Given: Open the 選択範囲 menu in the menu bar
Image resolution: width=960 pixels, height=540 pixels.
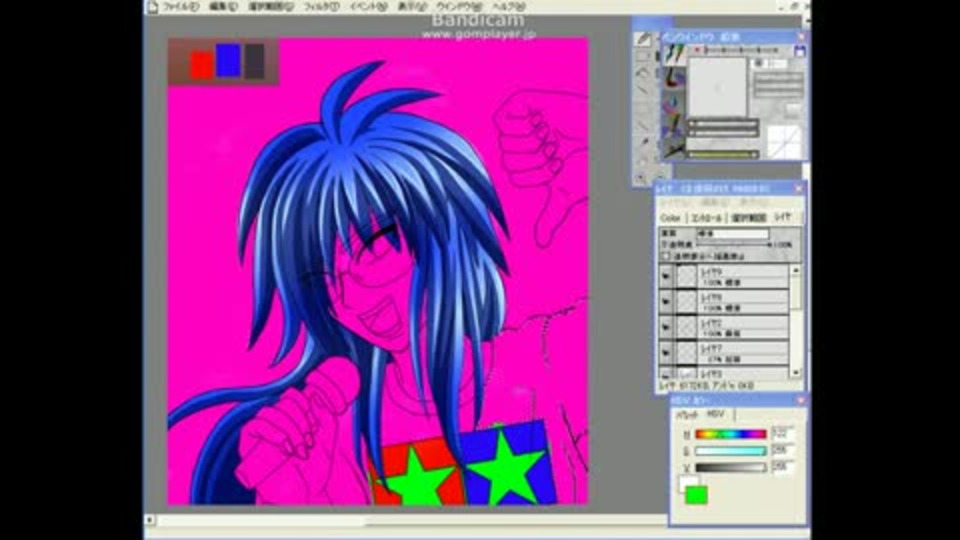Looking at the screenshot, I should point(271,7).
